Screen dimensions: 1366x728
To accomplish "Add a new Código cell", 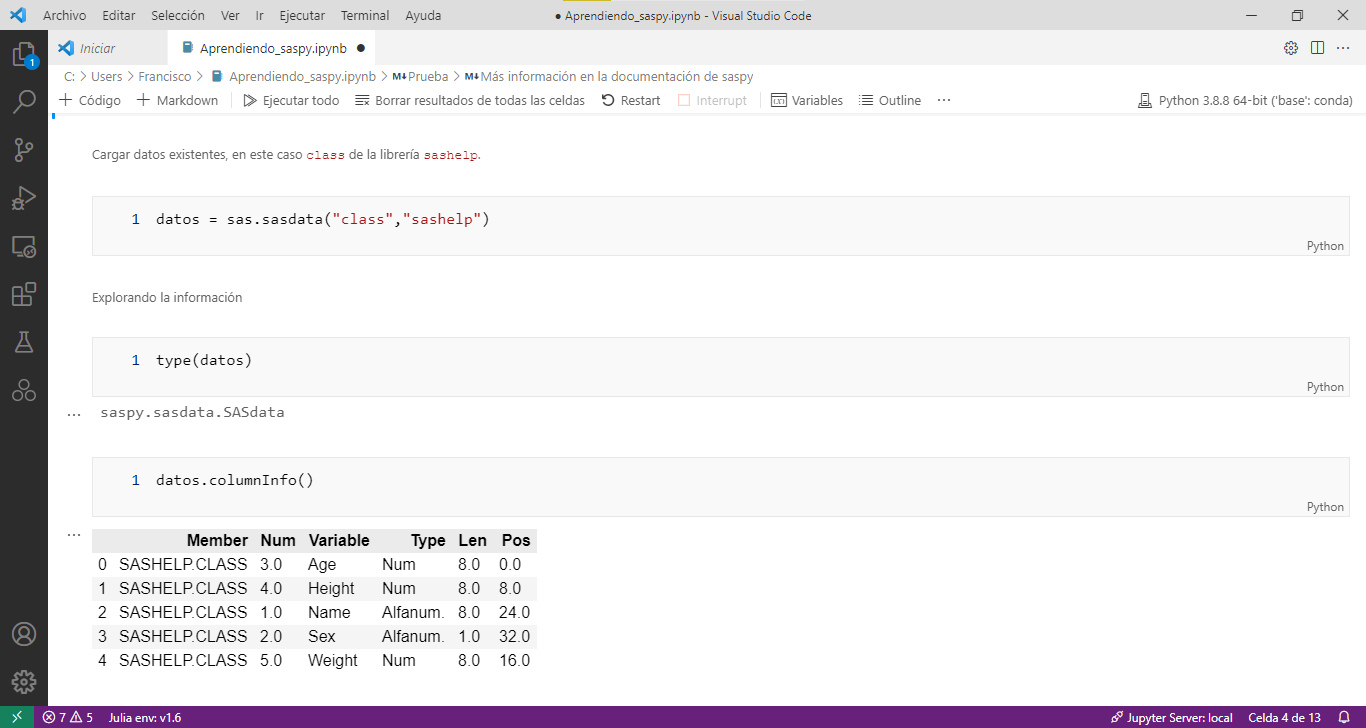I will [x=90, y=100].
